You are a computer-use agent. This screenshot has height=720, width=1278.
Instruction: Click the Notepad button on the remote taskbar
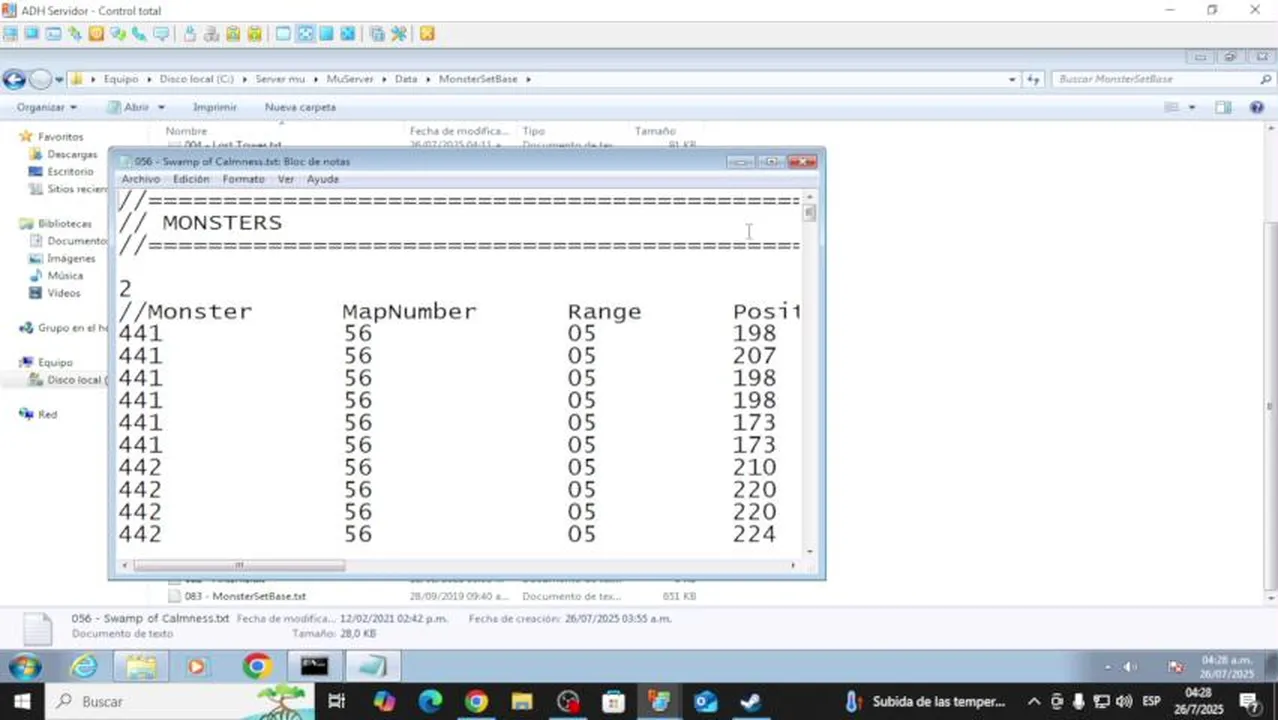point(372,666)
